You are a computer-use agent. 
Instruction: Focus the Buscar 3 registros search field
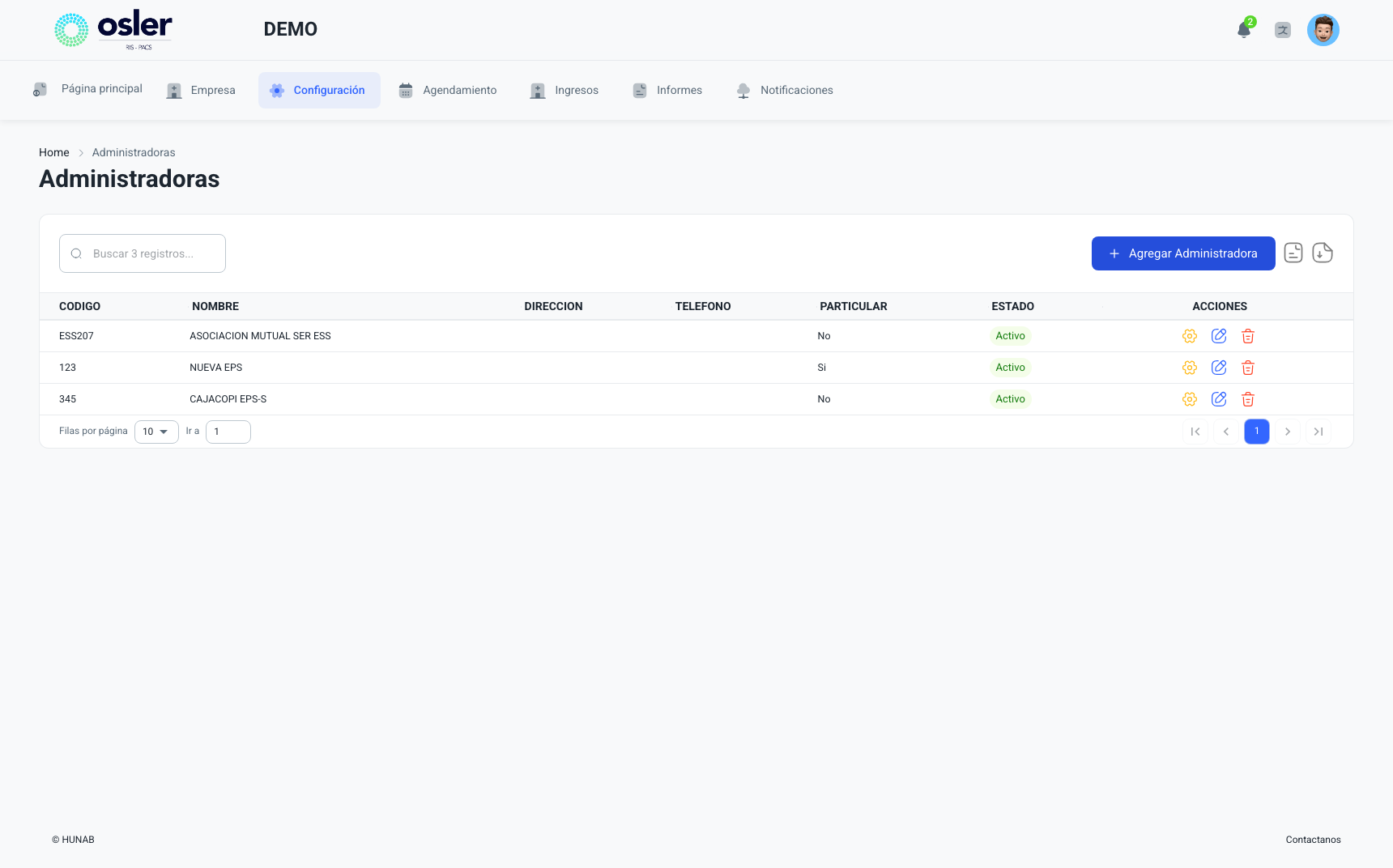[143, 253]
